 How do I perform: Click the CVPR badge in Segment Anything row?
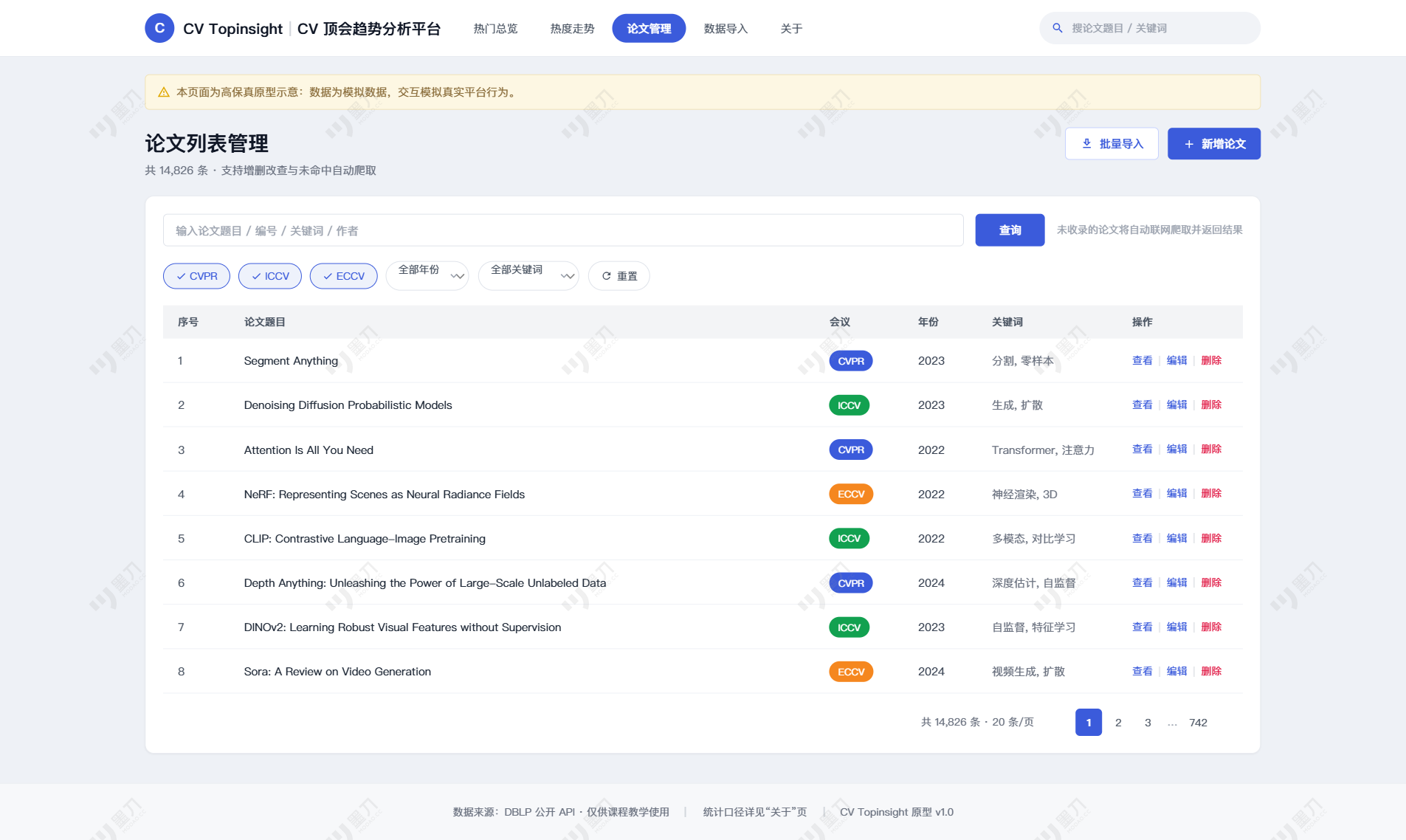851,361
